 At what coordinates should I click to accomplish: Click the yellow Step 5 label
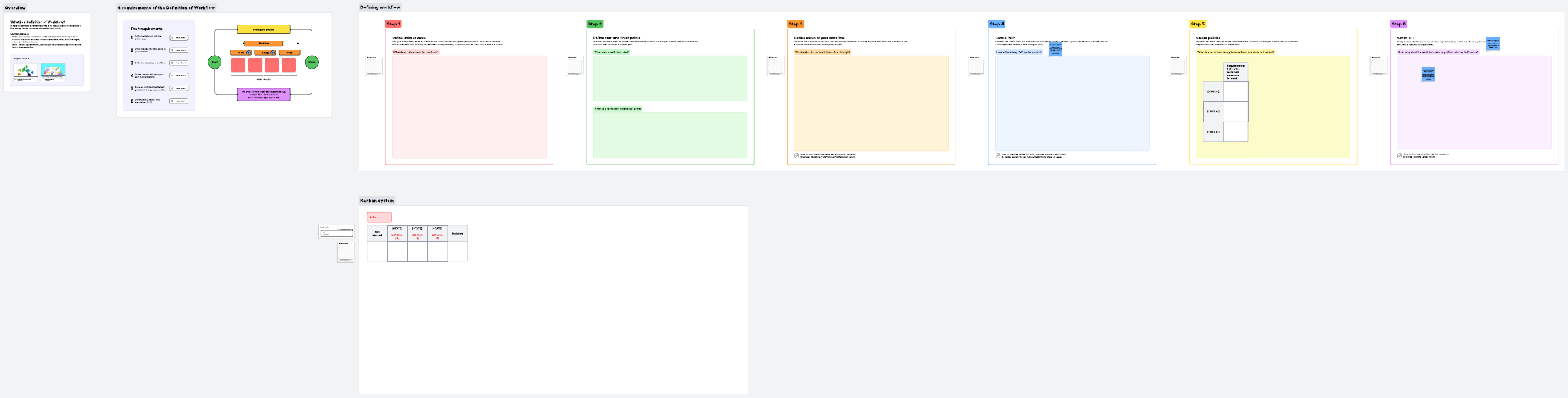(1197, 24)
